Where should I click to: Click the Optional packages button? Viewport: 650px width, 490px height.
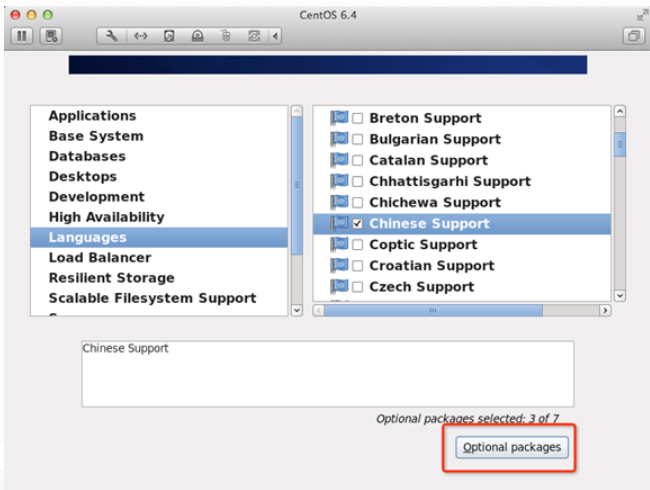(512, 447)
